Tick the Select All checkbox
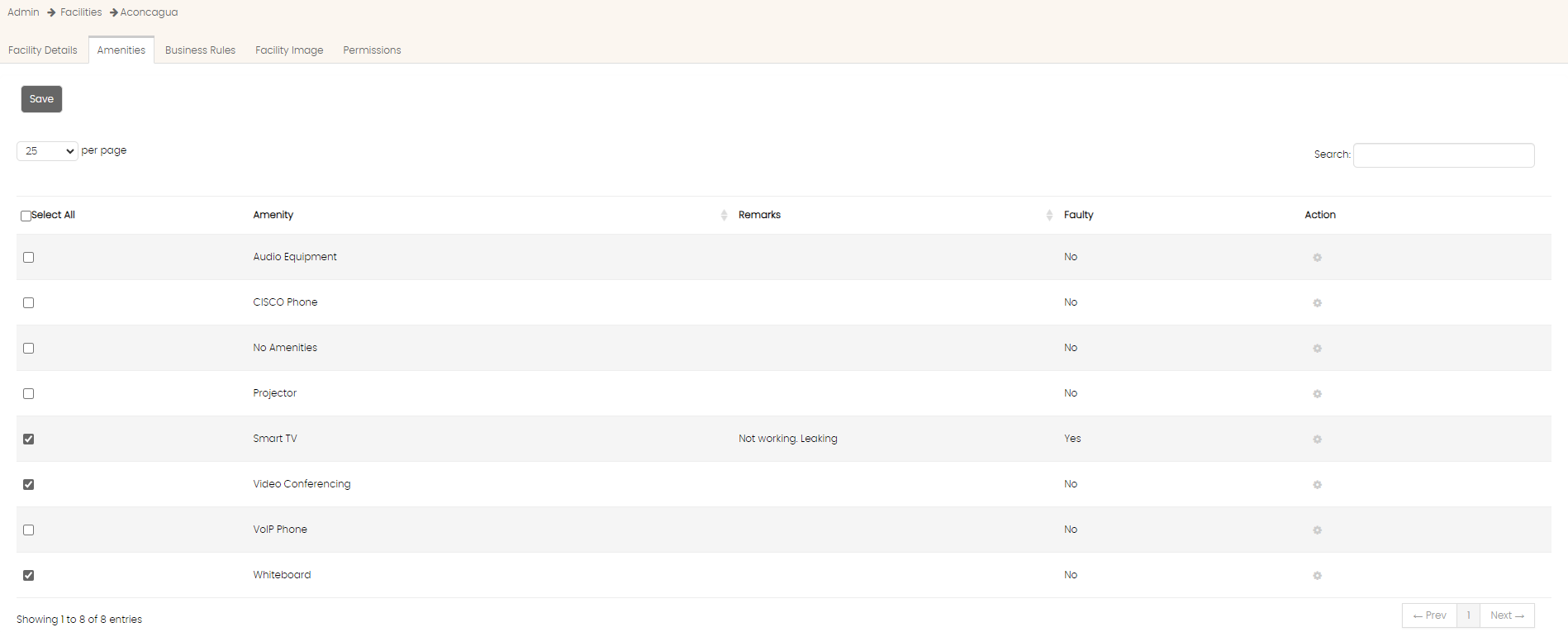 pos(26,216)
